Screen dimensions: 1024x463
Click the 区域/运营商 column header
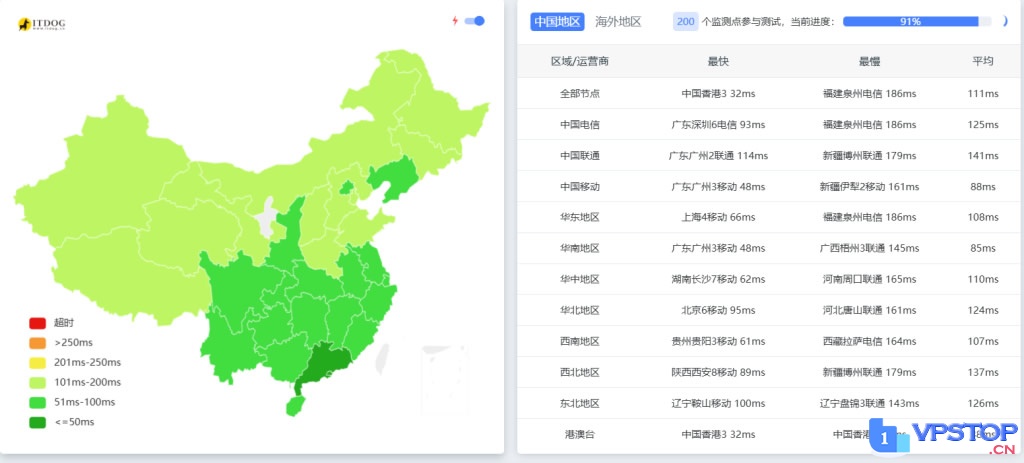click(580, 61)
